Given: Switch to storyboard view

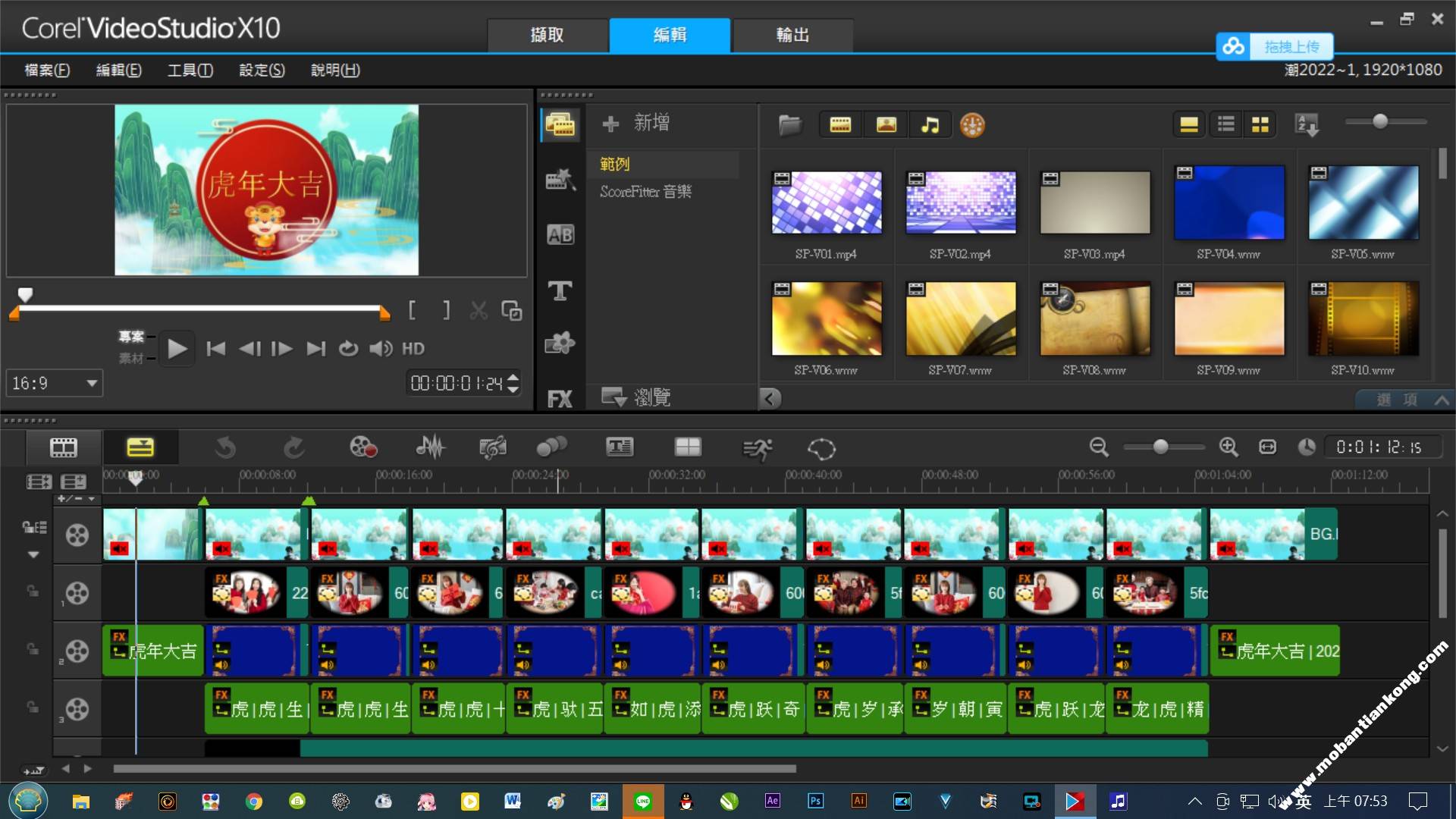Looking at the screenshot, I should pyautogui.click(x=64, y=447).
